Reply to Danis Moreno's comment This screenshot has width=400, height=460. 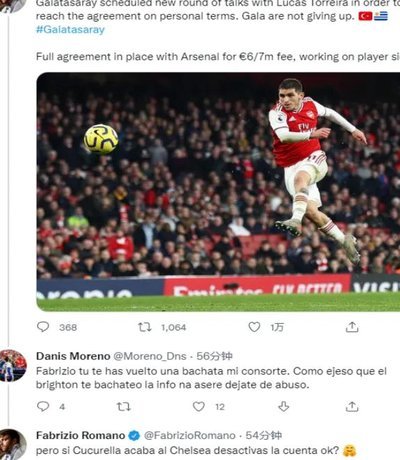[x=43, y=406]
